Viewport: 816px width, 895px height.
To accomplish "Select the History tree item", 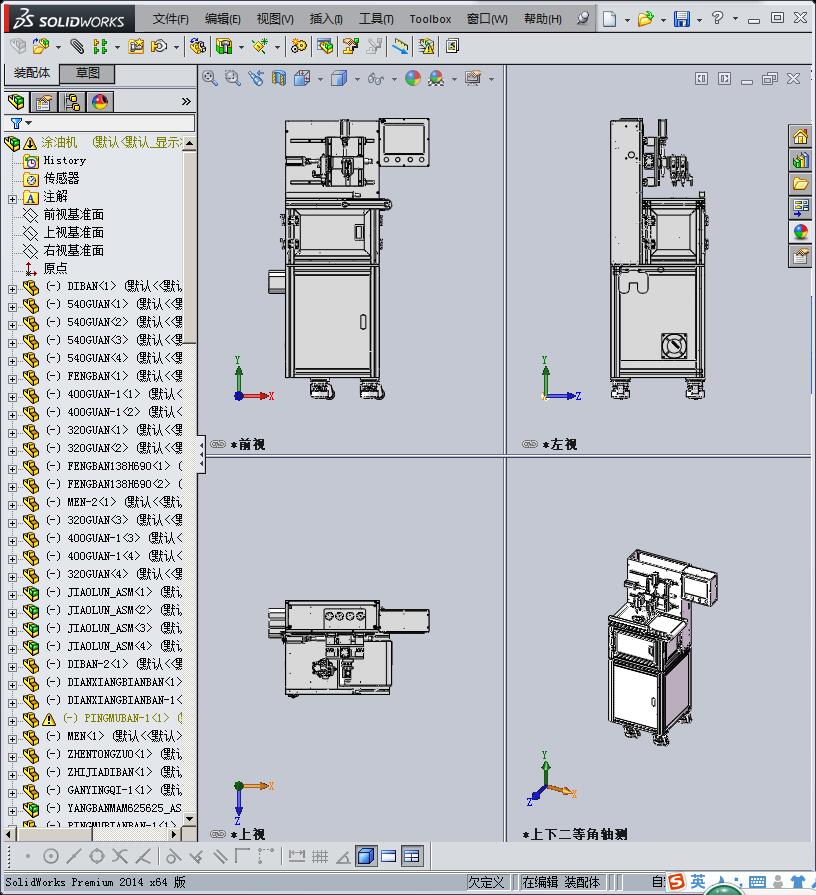I will pos(64,160).
